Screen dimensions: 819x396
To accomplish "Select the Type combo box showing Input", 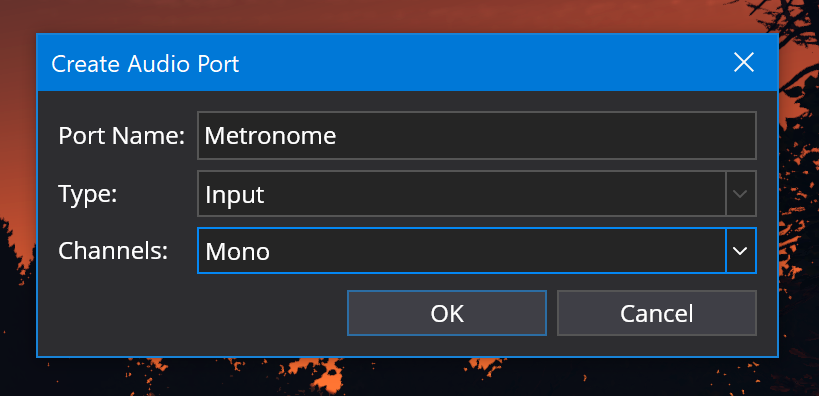I will pos(476,193).
